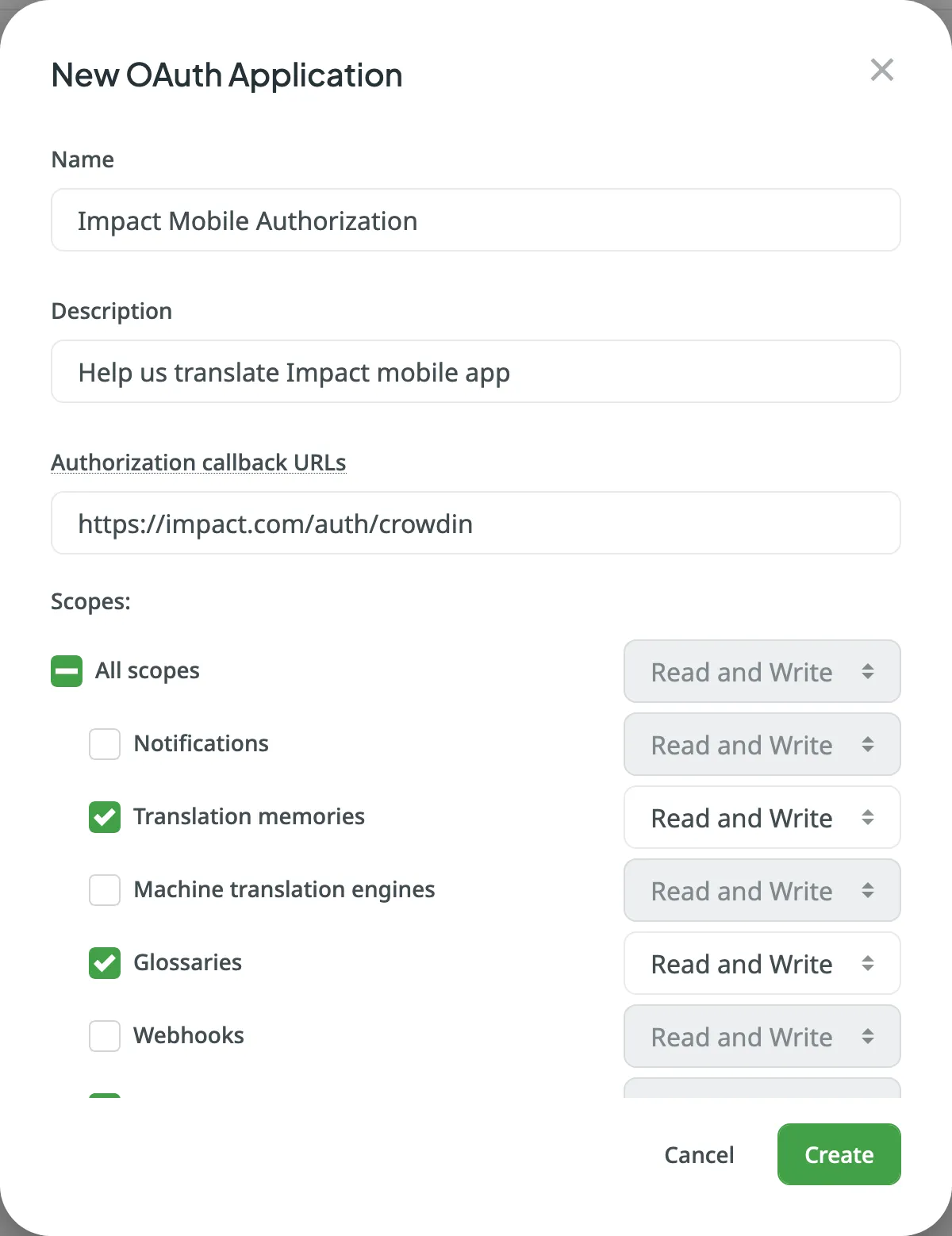
Task: Select the callback URL input field
Action: tap(475, 523)
